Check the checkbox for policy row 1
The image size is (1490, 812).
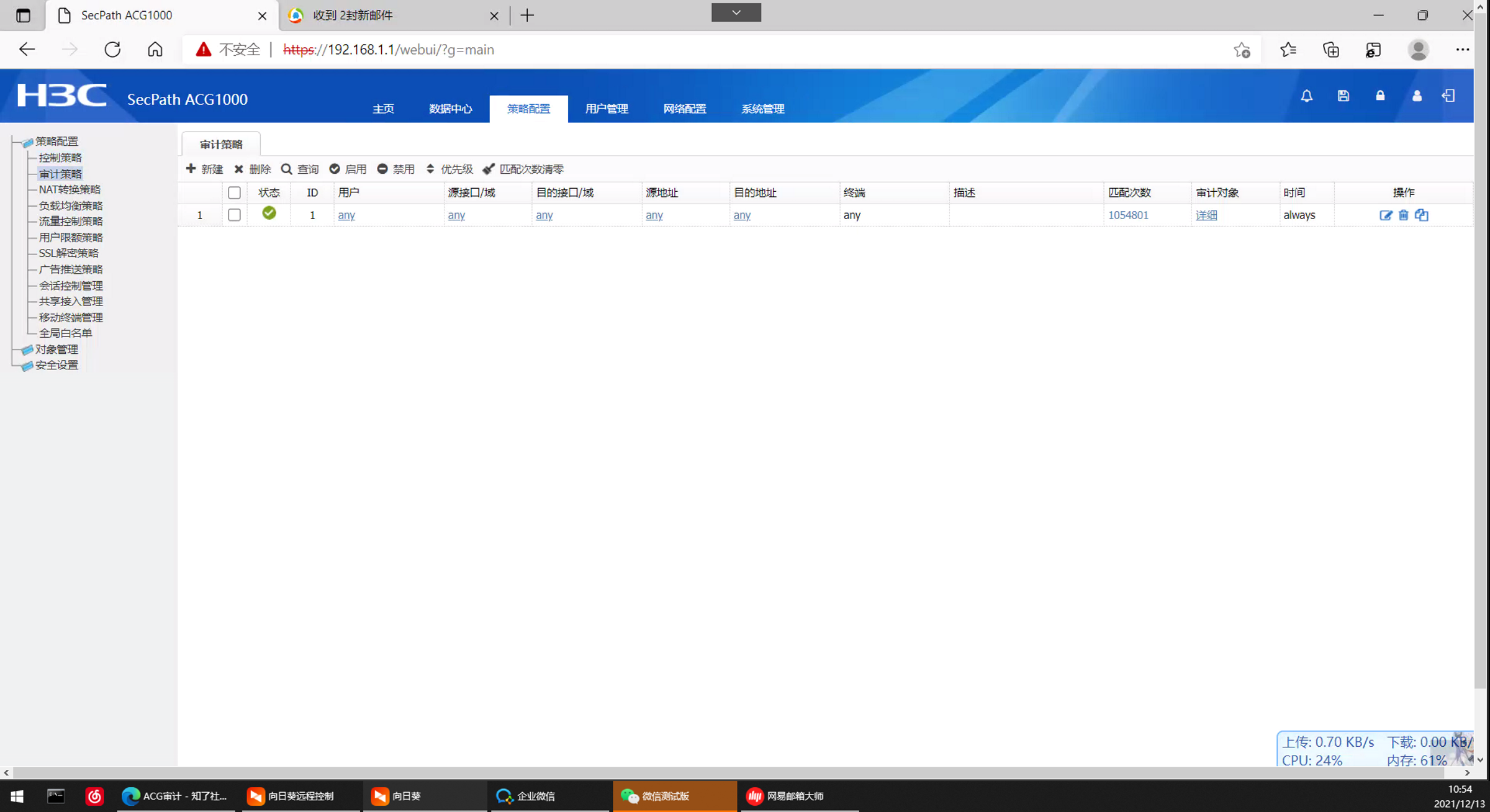click(x=234, y=215)
